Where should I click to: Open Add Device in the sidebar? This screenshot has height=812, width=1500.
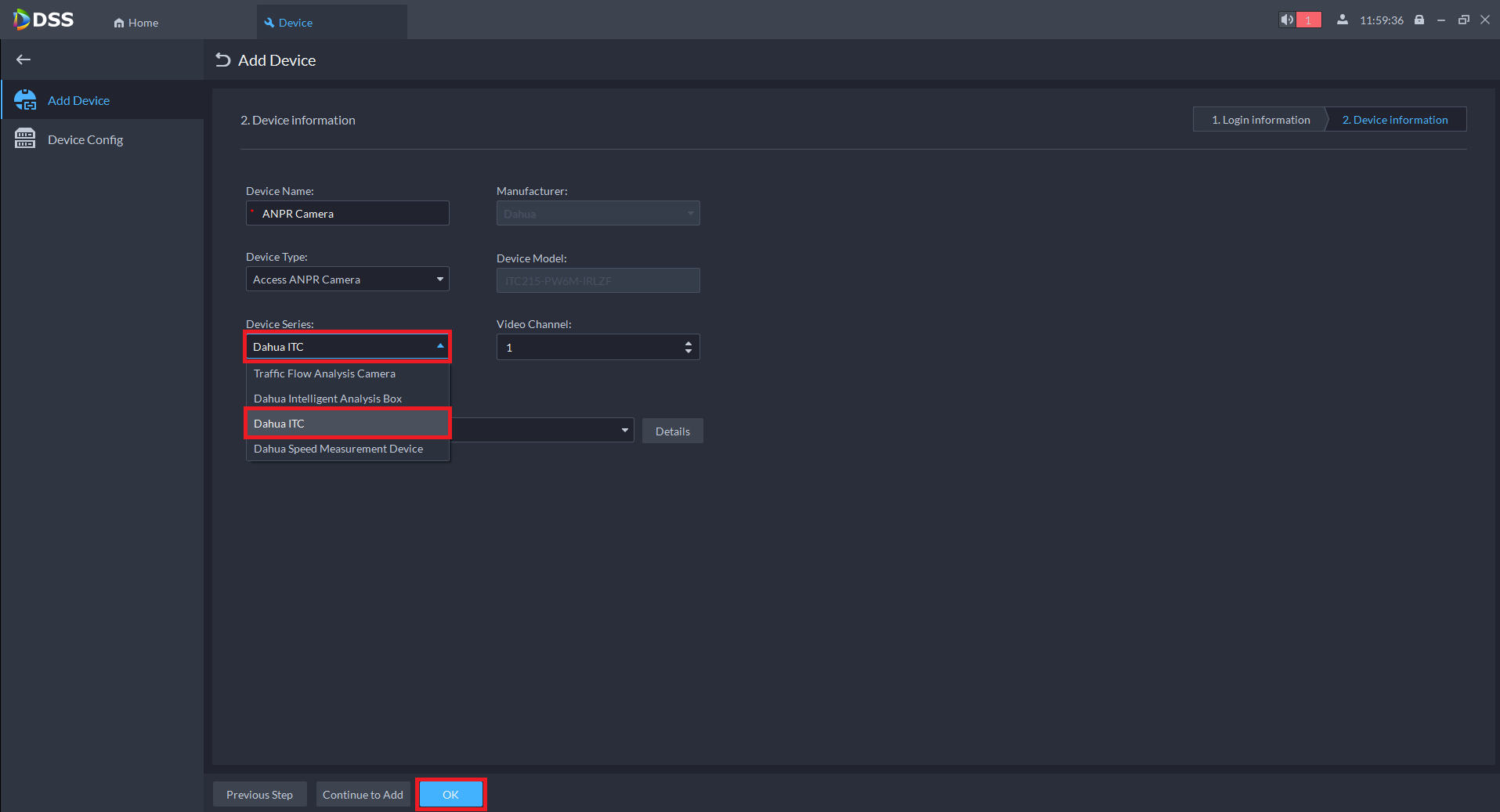click(x=103, y=100)
